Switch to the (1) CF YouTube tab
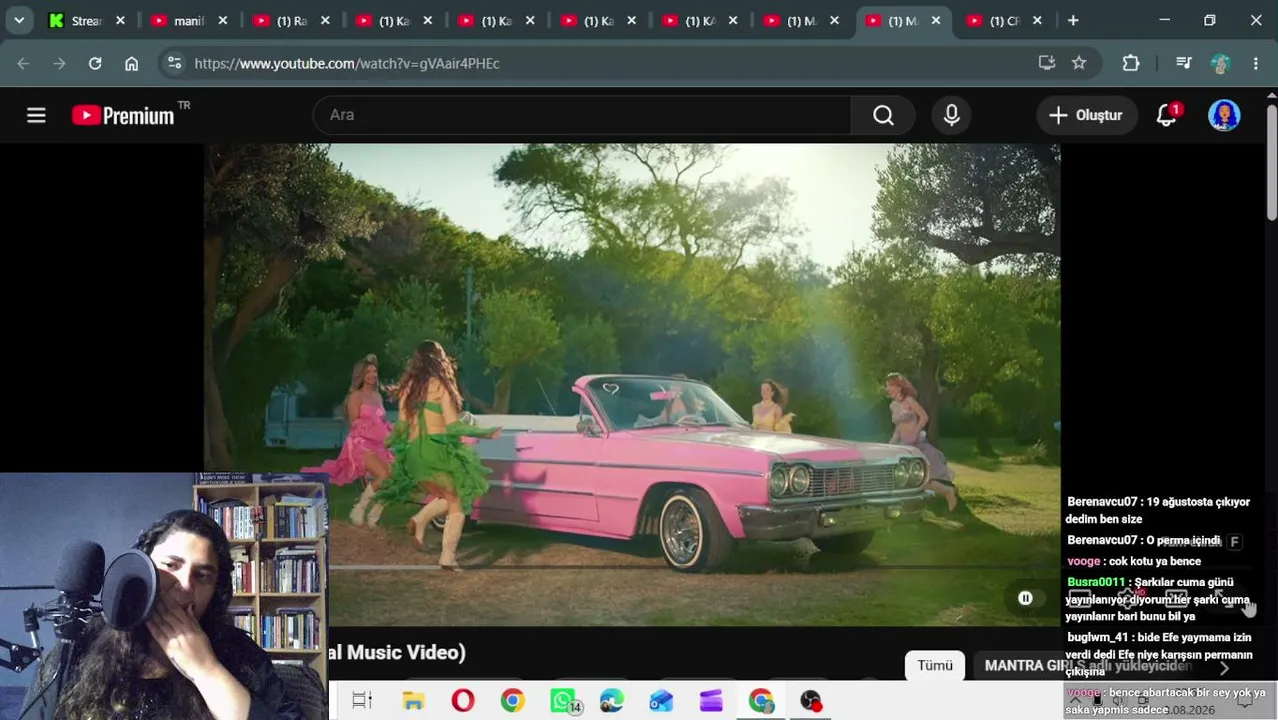 click(1003, 20)
